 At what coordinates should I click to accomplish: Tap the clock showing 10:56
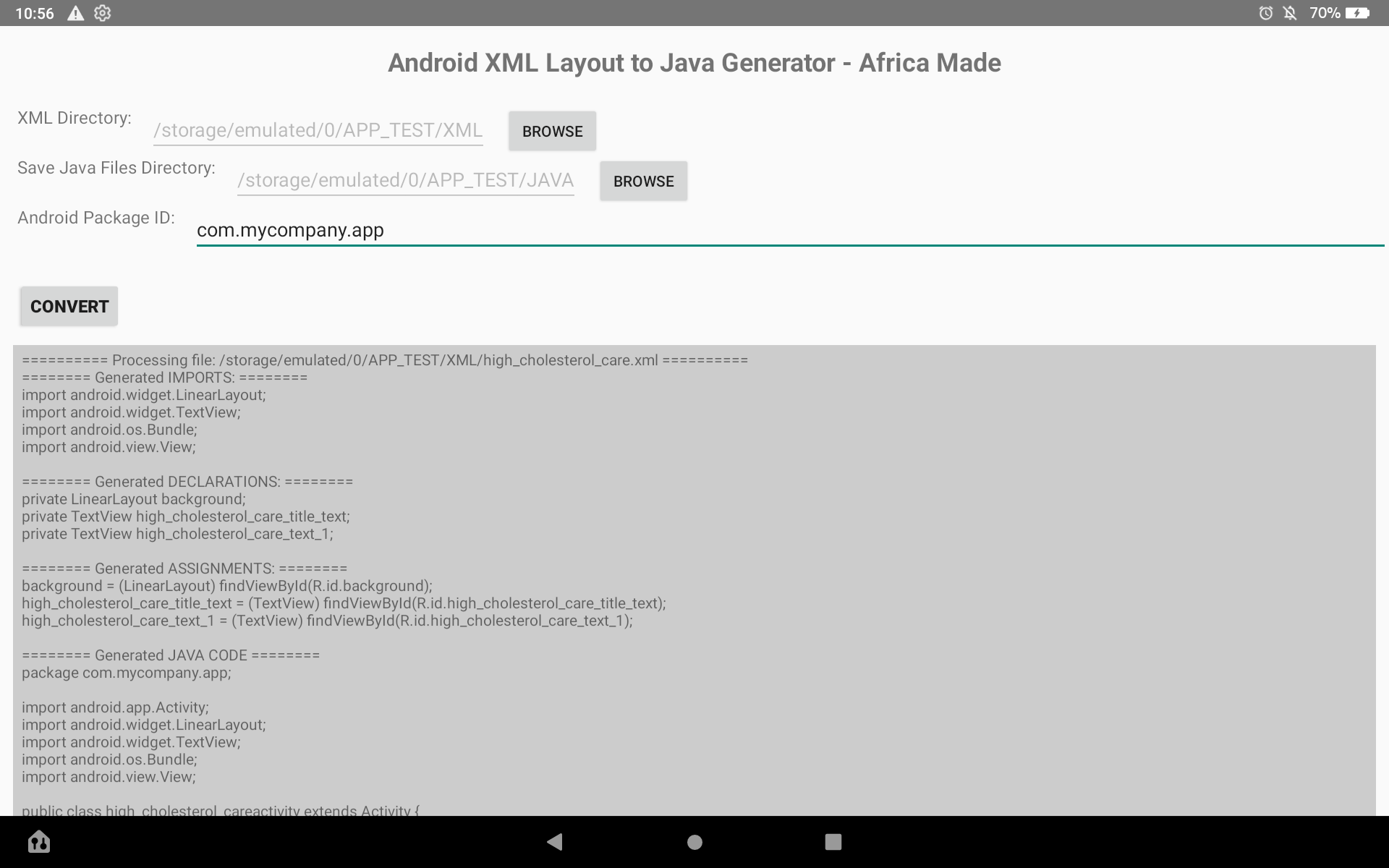(34, 12)
